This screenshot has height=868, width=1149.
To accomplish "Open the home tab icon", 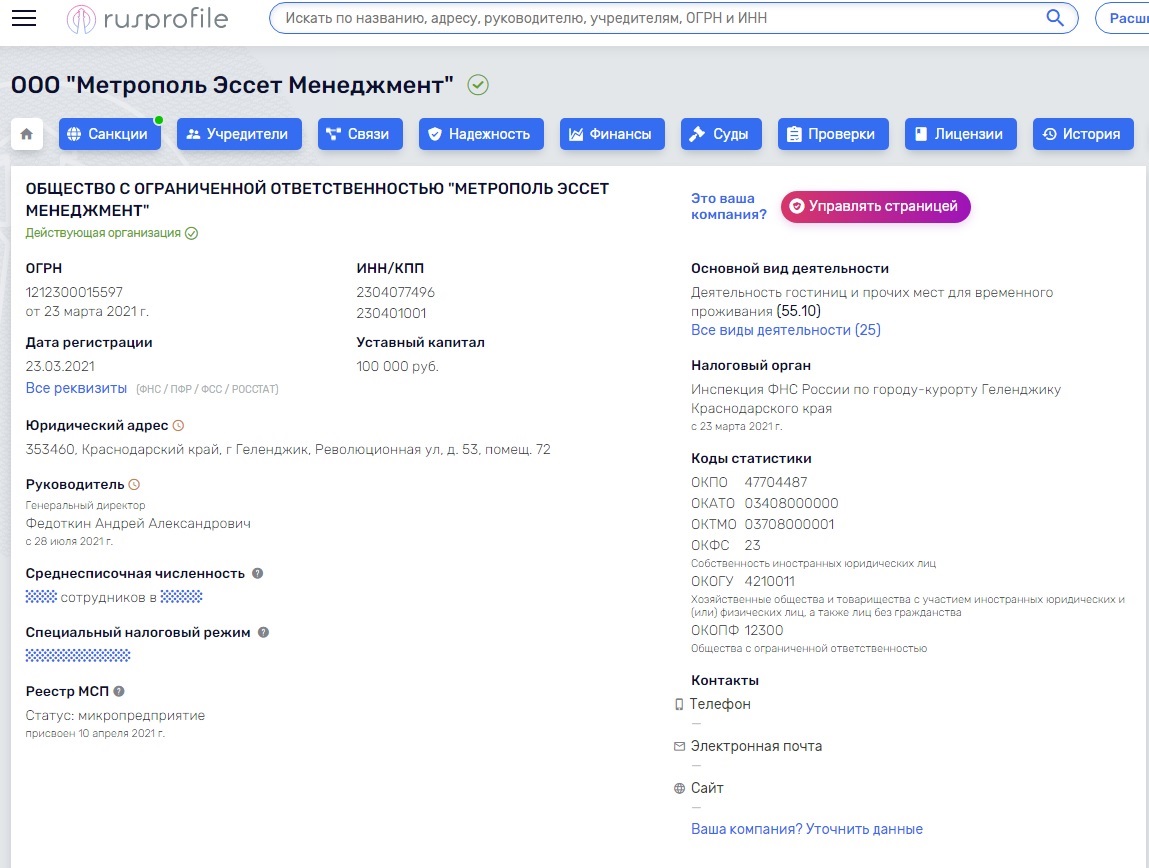I will click(27, 134).
